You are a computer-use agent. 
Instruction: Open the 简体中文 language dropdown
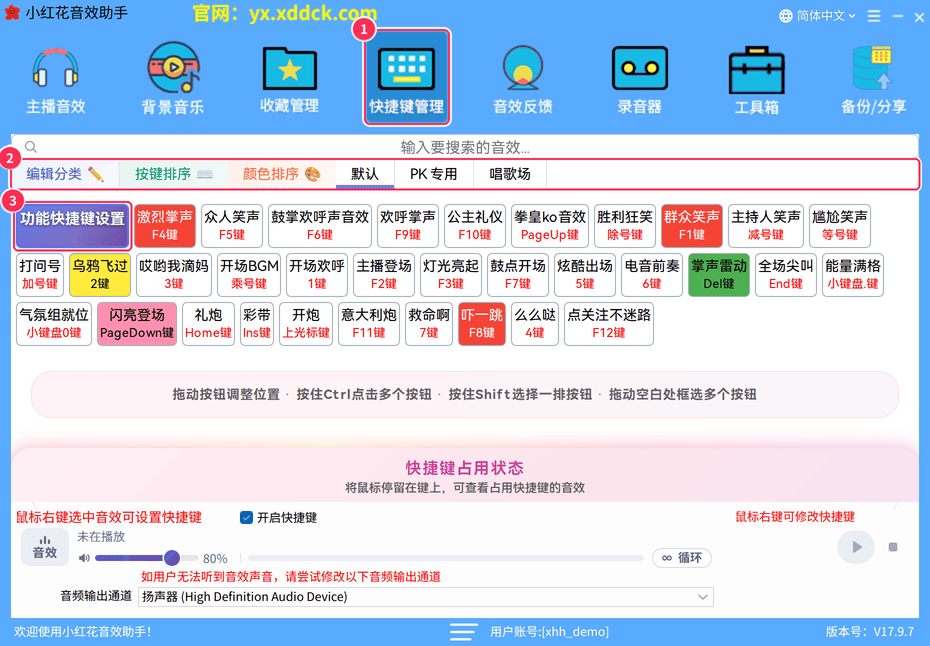click(x=817, y=16)
